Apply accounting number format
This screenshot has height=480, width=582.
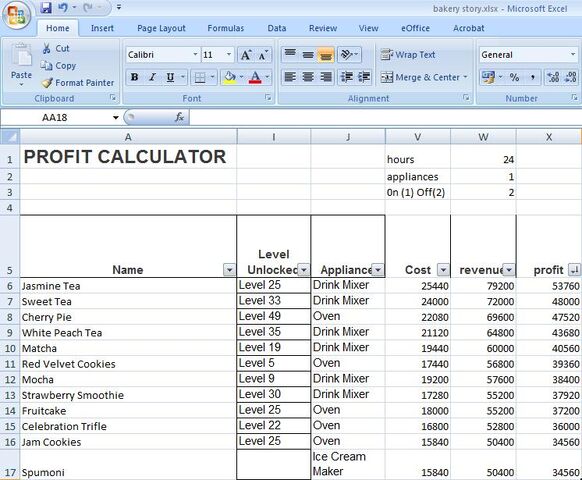488,77
